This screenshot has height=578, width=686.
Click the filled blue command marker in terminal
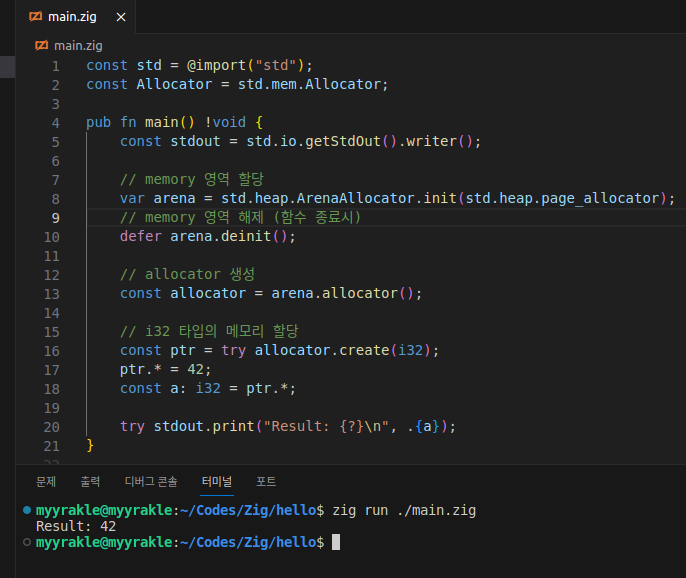26,510
